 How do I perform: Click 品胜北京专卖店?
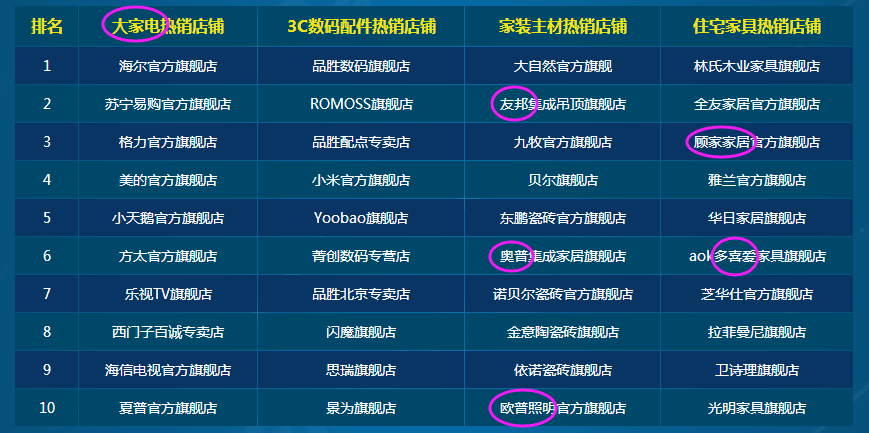(361, 294)
